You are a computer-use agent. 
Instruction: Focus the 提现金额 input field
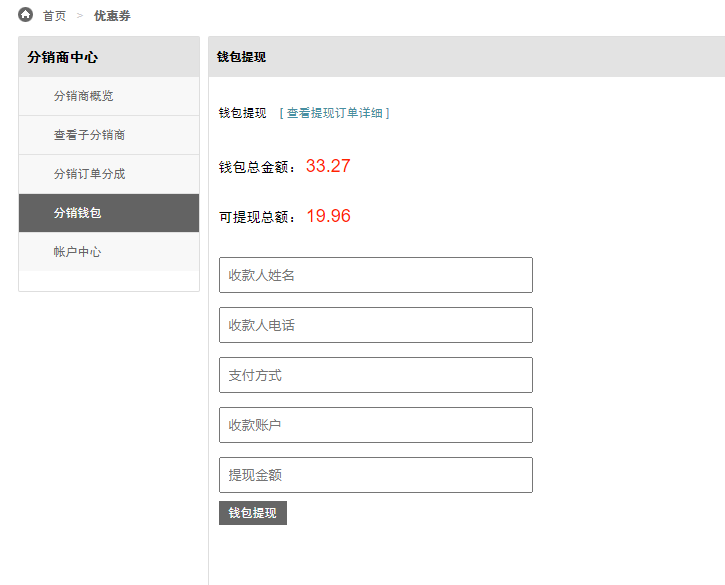376,475
